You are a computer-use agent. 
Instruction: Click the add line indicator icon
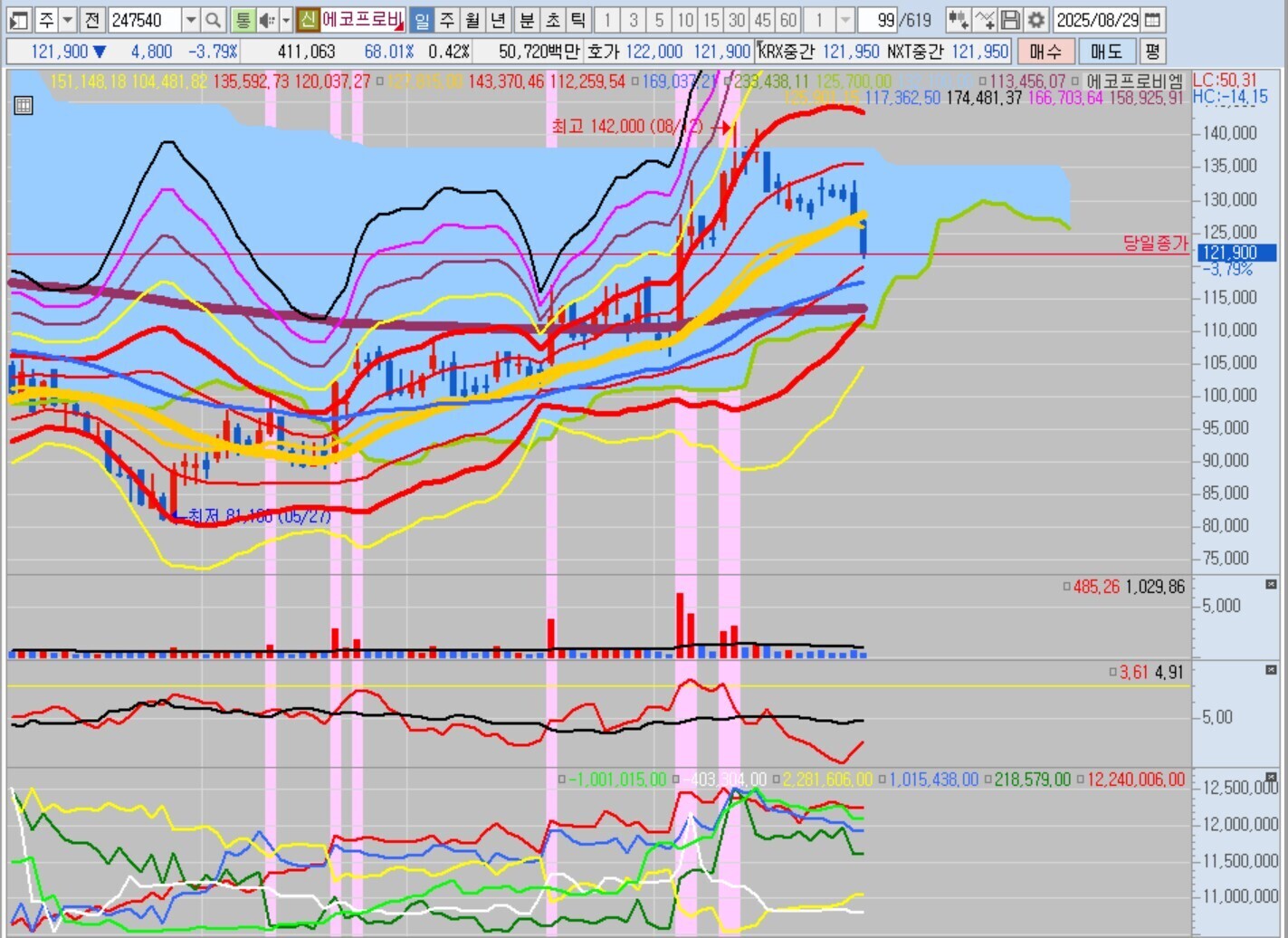pos(985,20)
